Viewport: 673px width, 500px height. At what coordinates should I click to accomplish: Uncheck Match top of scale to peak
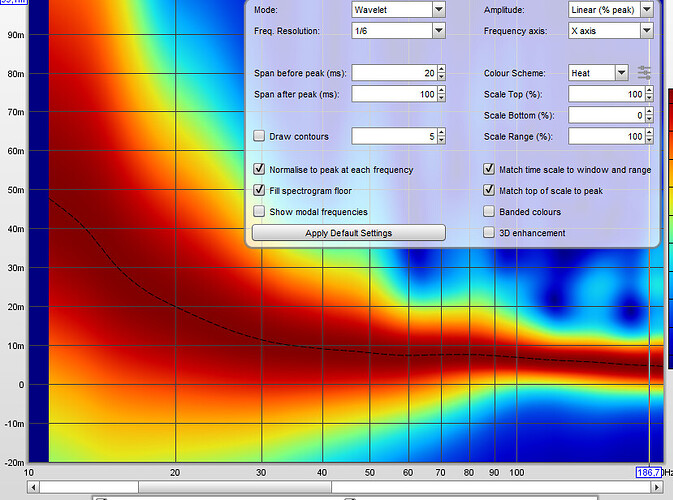pyautogui.click(x=488, y=190)
